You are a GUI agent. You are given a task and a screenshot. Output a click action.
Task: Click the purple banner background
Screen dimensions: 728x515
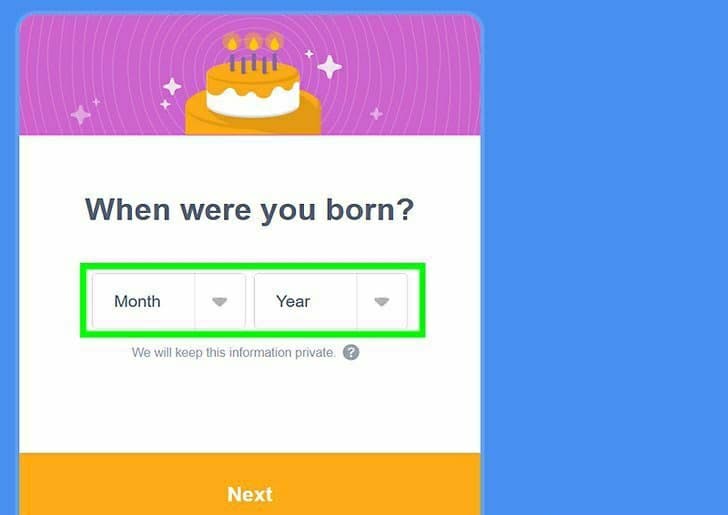409,74
